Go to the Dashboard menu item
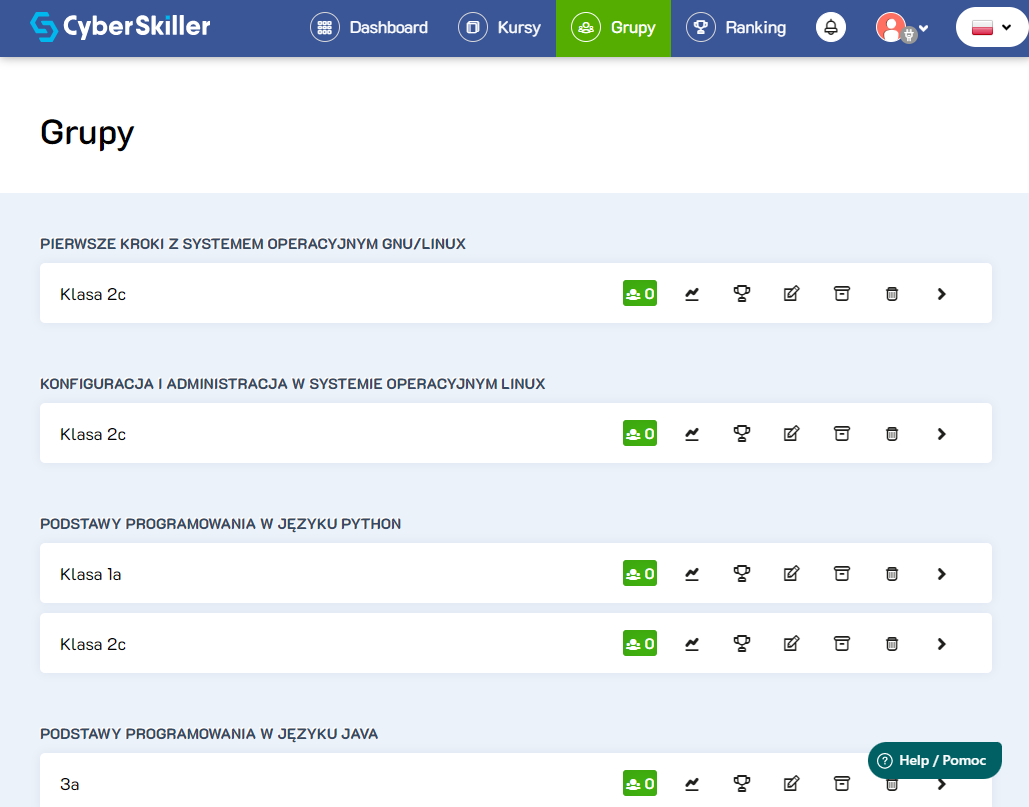Screen dimensions: 1029x807 pyautogui.click(x=369, y=28)
